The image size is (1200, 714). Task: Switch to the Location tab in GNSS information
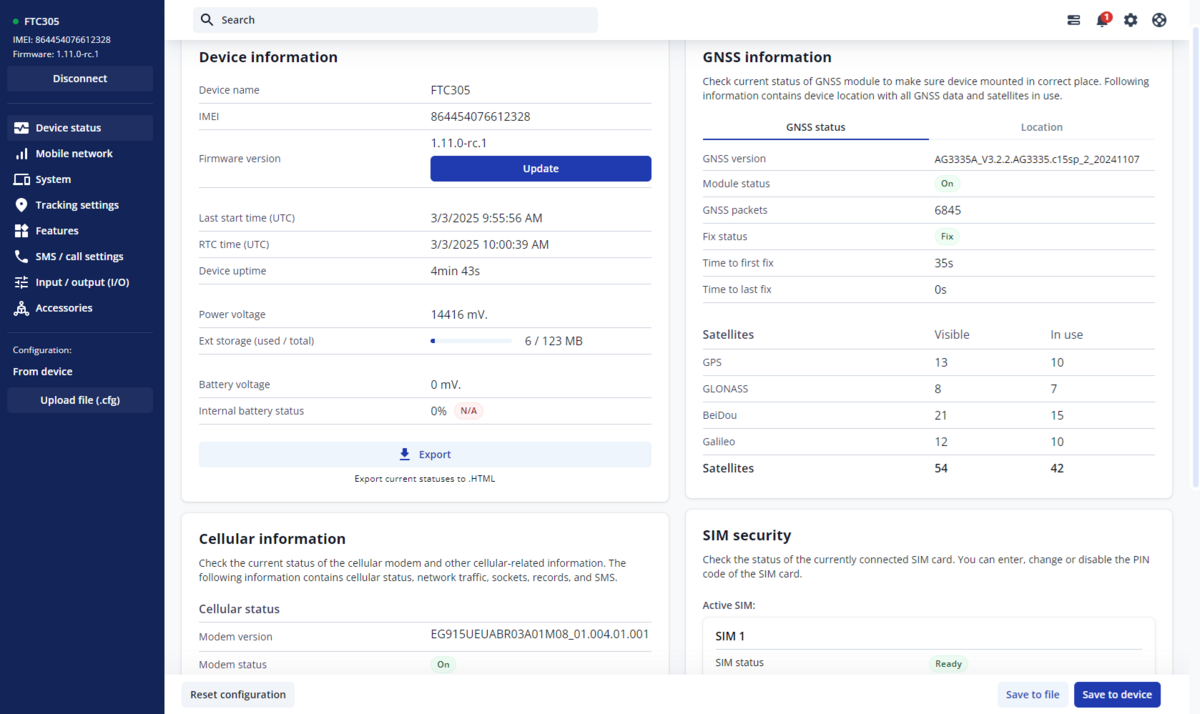click(1042, 127)
